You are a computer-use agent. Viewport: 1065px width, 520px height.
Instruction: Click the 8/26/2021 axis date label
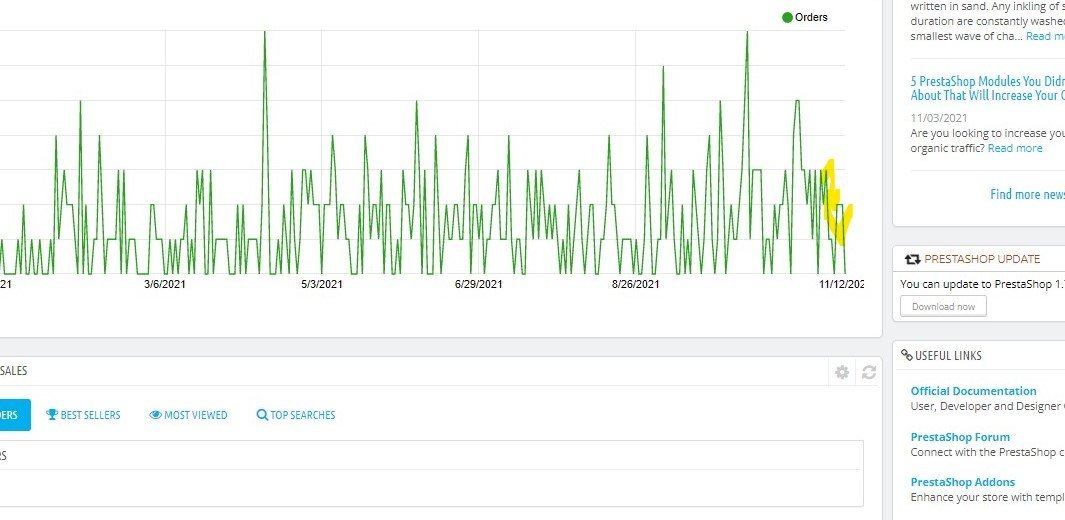click(x=636, y=284)
